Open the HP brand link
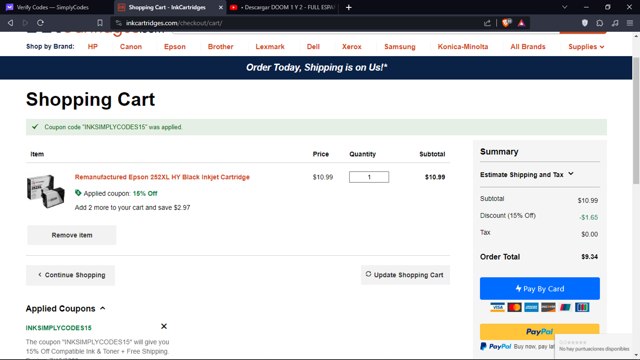640x360 pixels. pos(93,47)
